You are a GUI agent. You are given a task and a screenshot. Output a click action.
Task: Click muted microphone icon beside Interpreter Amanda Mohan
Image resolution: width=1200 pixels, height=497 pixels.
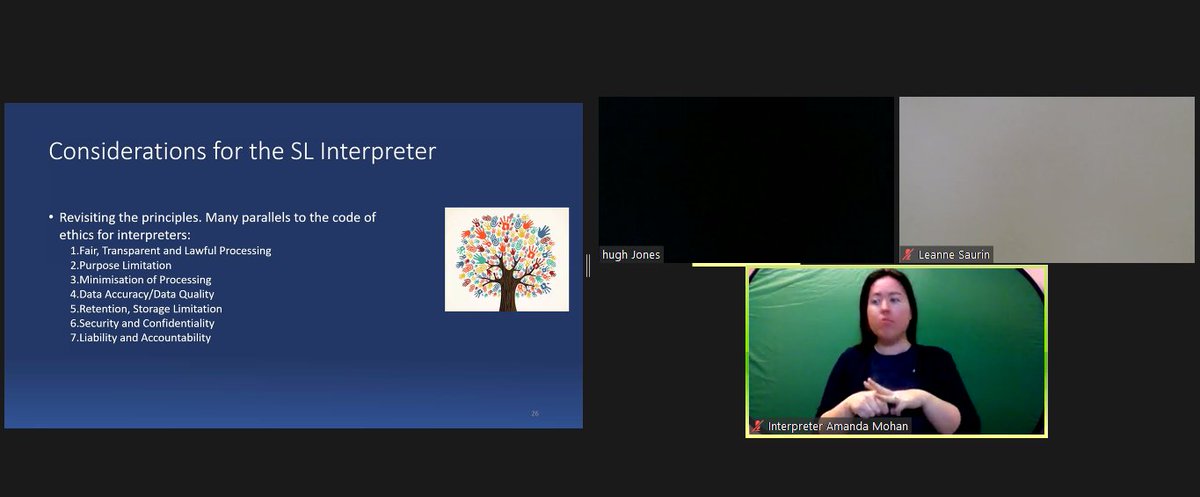pyautogui.click(x=759, y=426)
